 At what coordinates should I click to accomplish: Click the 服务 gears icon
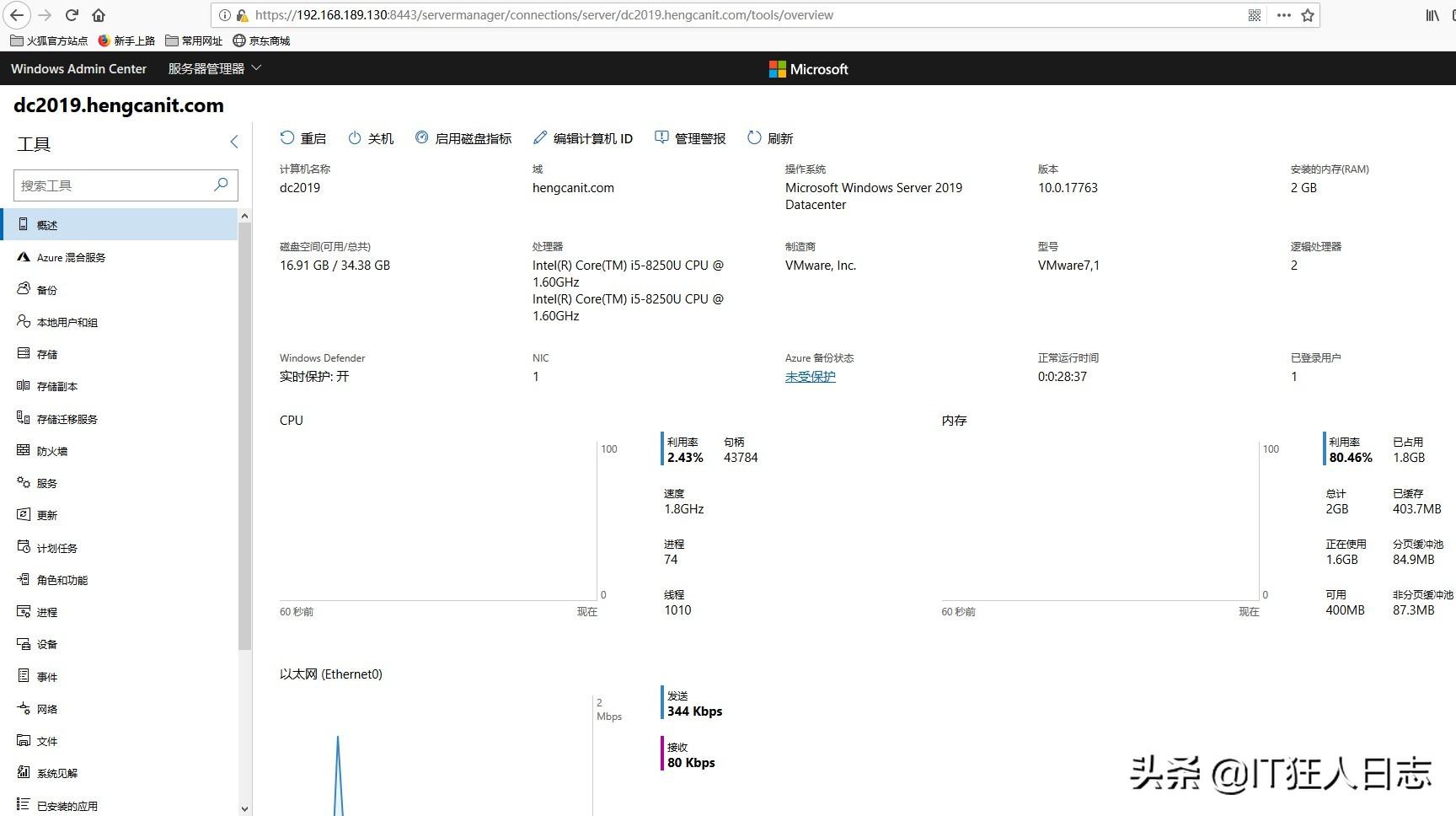click(x=24, y=482)
